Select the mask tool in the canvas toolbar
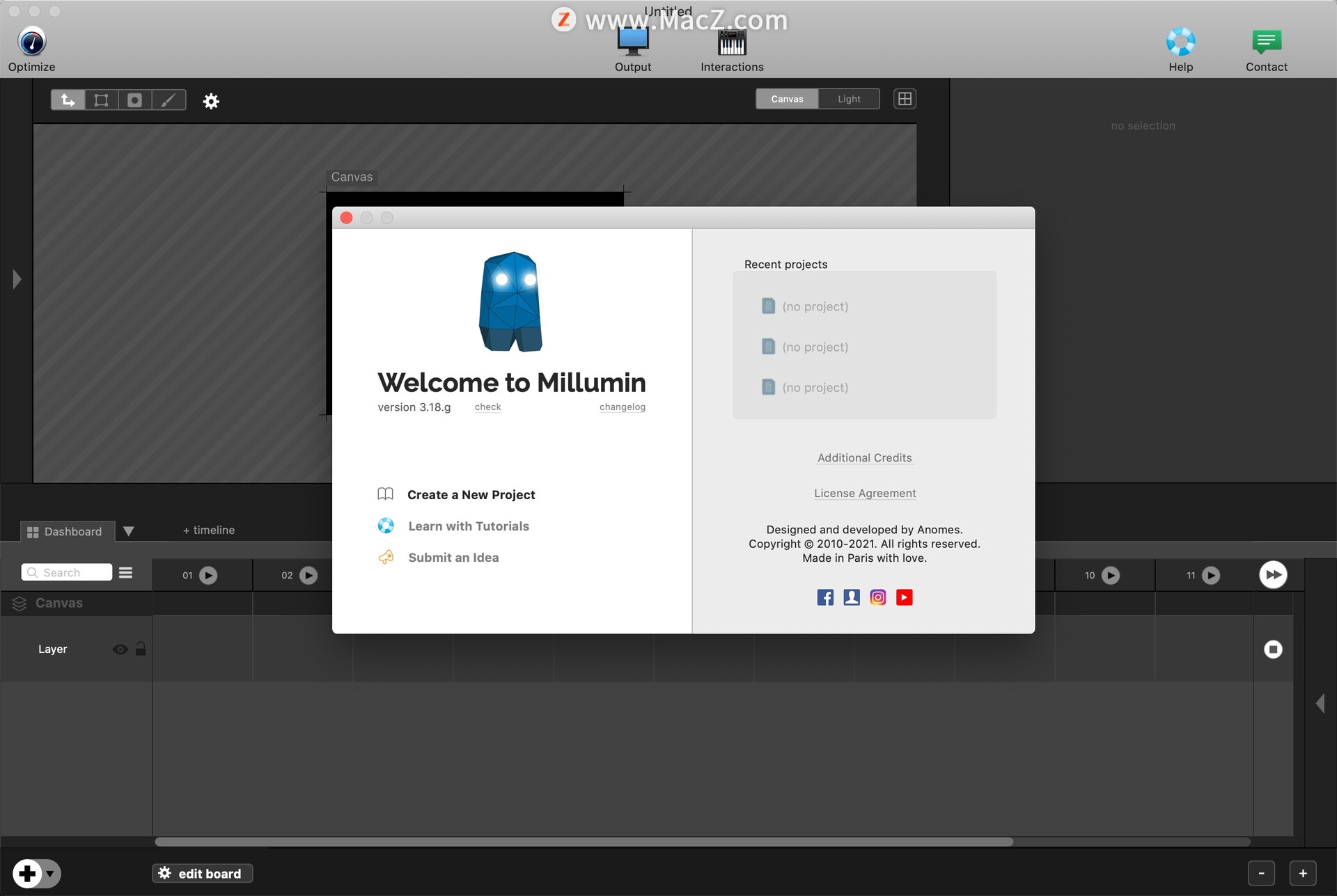 click(x=134, y=100)
